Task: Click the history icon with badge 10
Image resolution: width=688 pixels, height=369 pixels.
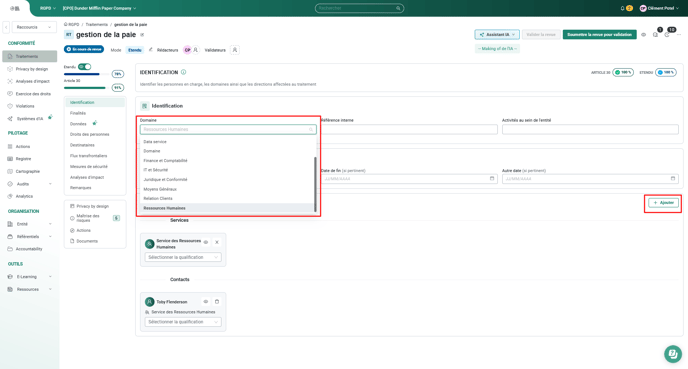Action: [x=667, y=34]
